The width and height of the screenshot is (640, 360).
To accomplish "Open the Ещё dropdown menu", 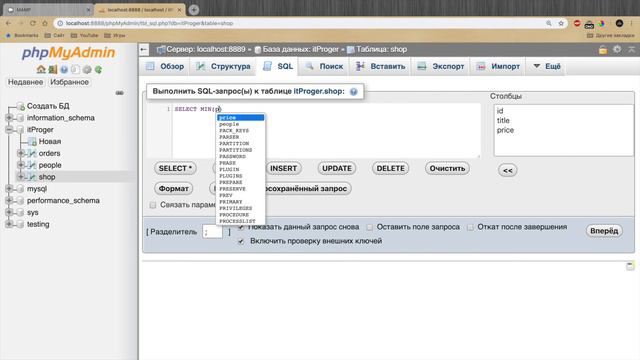I will 547,67.
